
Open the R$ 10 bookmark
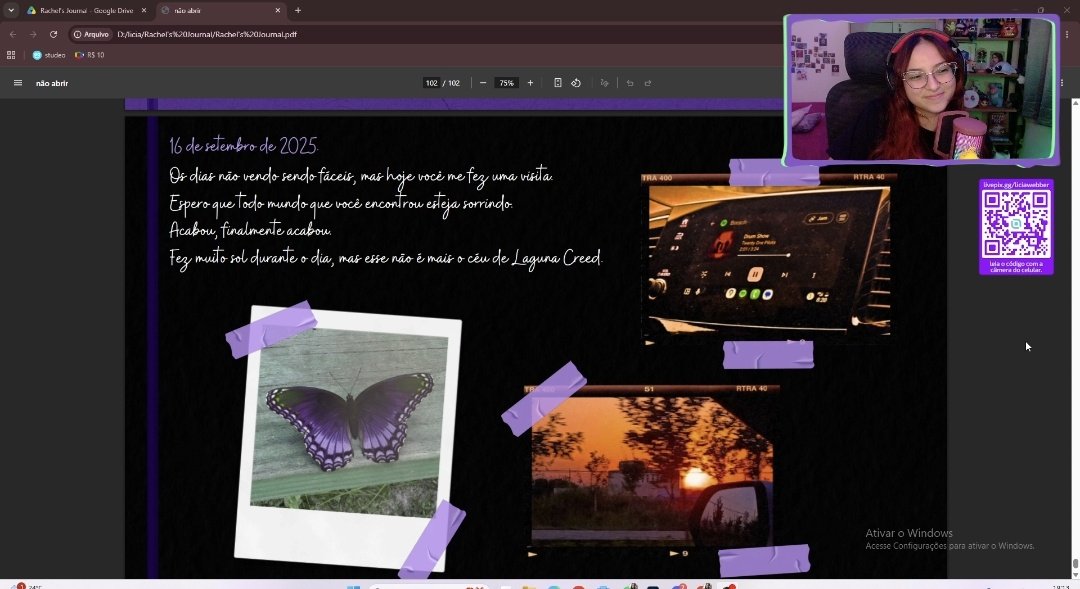coord(90,55)
